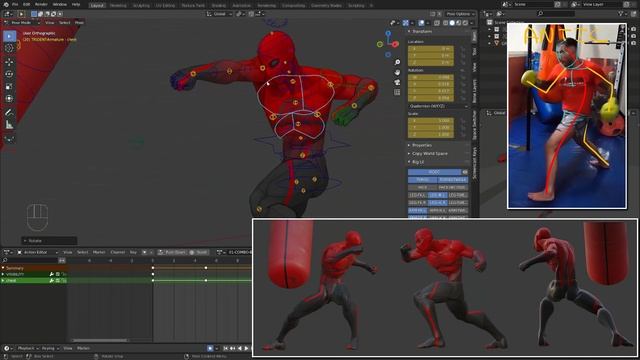
Task: Toggle only-selected filter in action editor search
Action: pos(62,260)
